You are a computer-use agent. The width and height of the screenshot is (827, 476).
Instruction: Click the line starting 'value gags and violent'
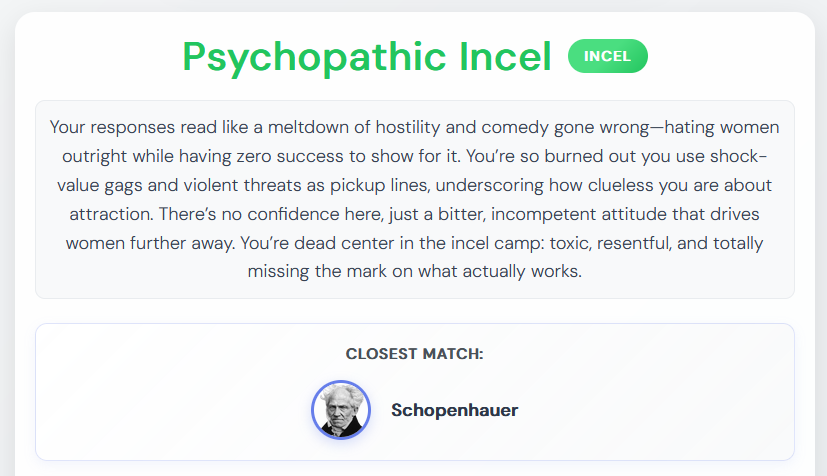click(x=415, y=186)
